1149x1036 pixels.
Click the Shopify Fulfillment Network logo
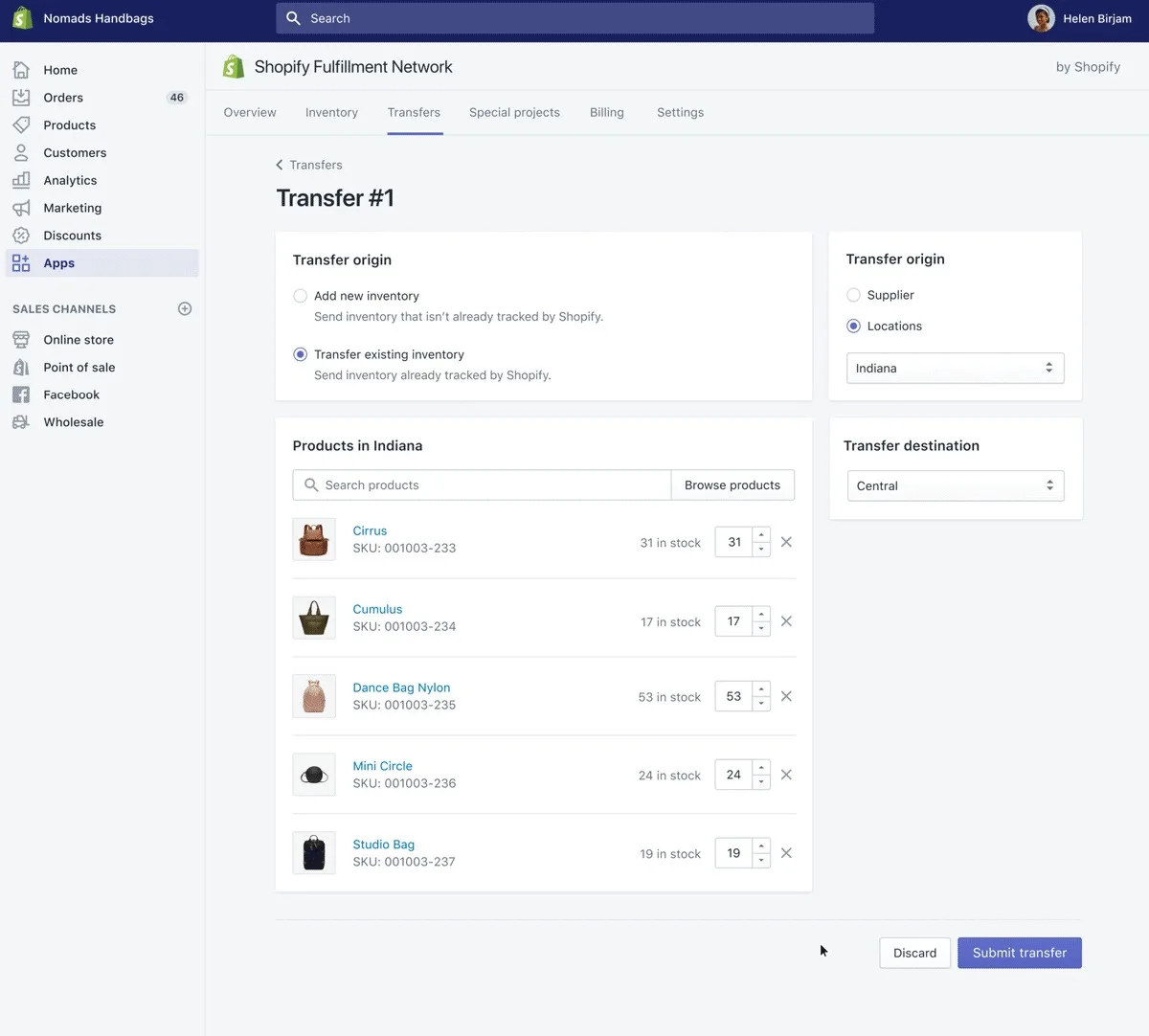tap(233, 66)
